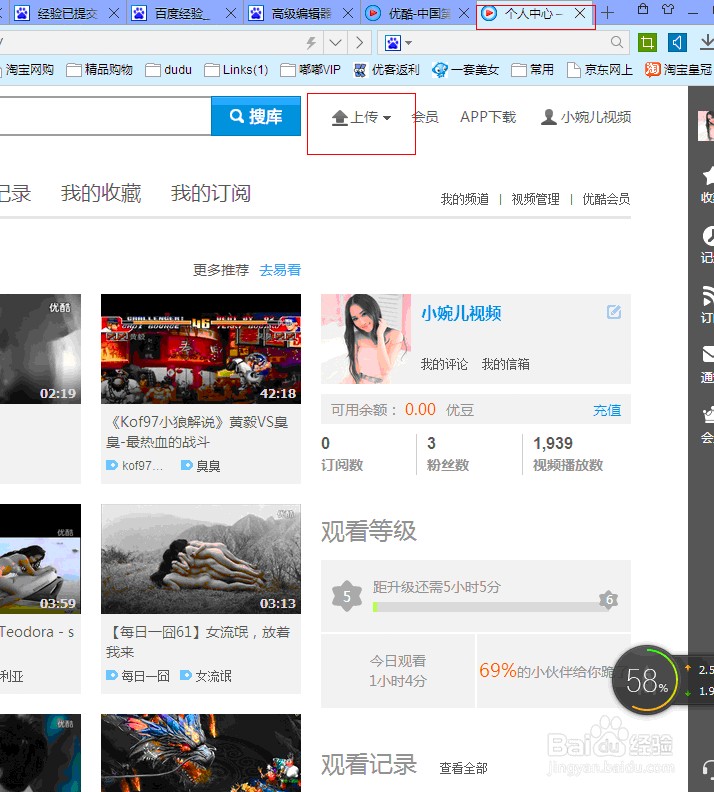Open 我的评论 link
This screenshot has width=714, height=792.
444,364
